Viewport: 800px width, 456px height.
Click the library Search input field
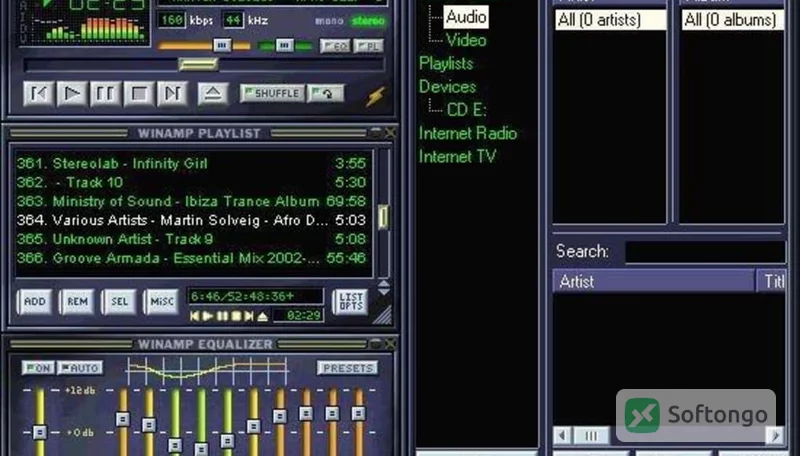706,252
